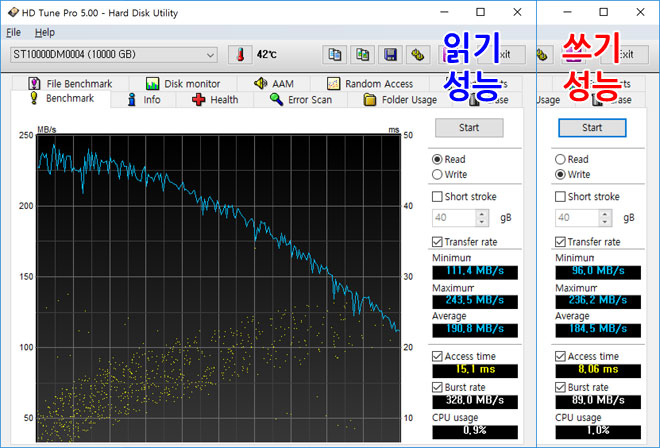Click the access time value 8.06 ms
Image resolution: width=660 pixels, height=448 pixels.
[x=598, y=370]
